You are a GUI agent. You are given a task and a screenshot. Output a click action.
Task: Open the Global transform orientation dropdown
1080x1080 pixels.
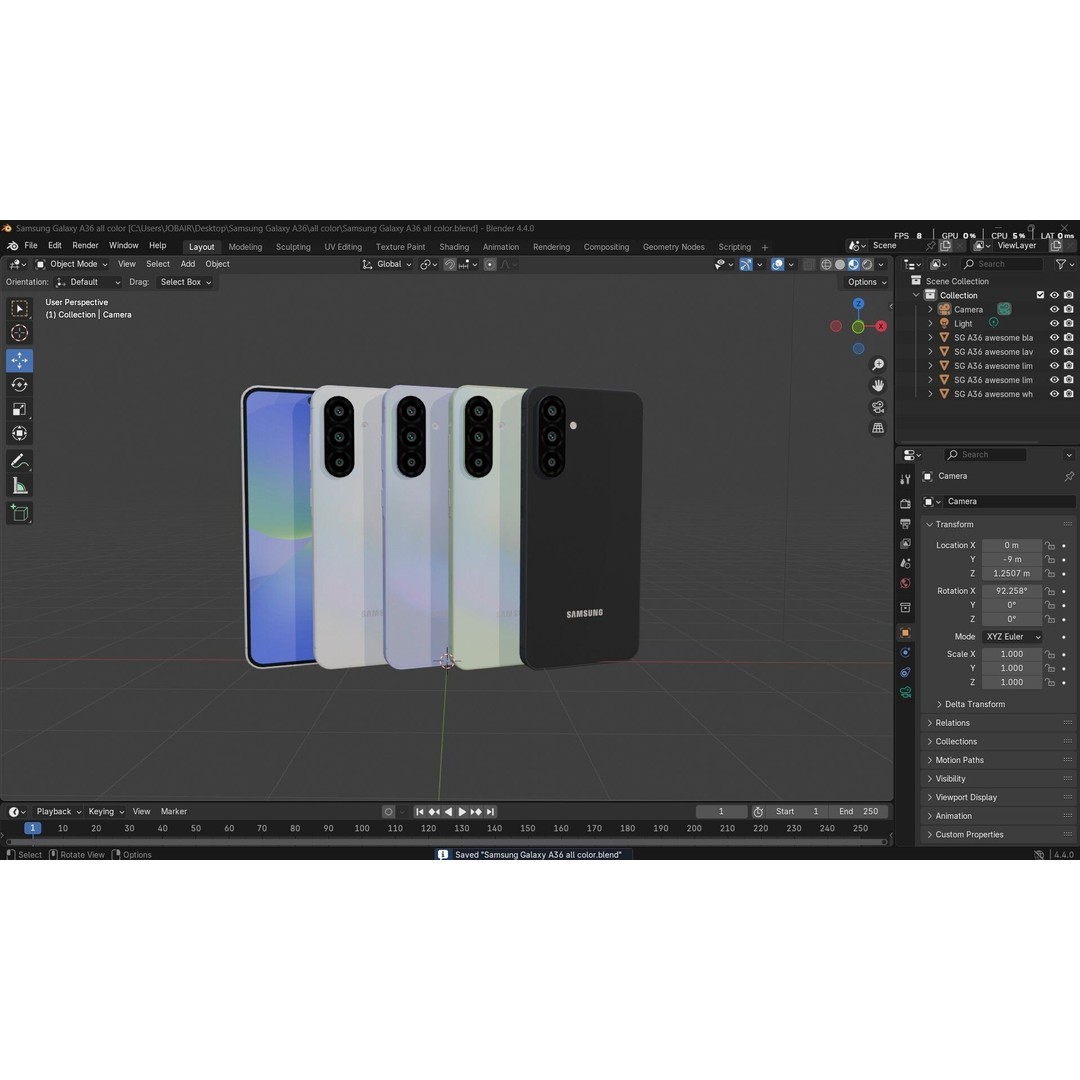click(x=387, y=264)
